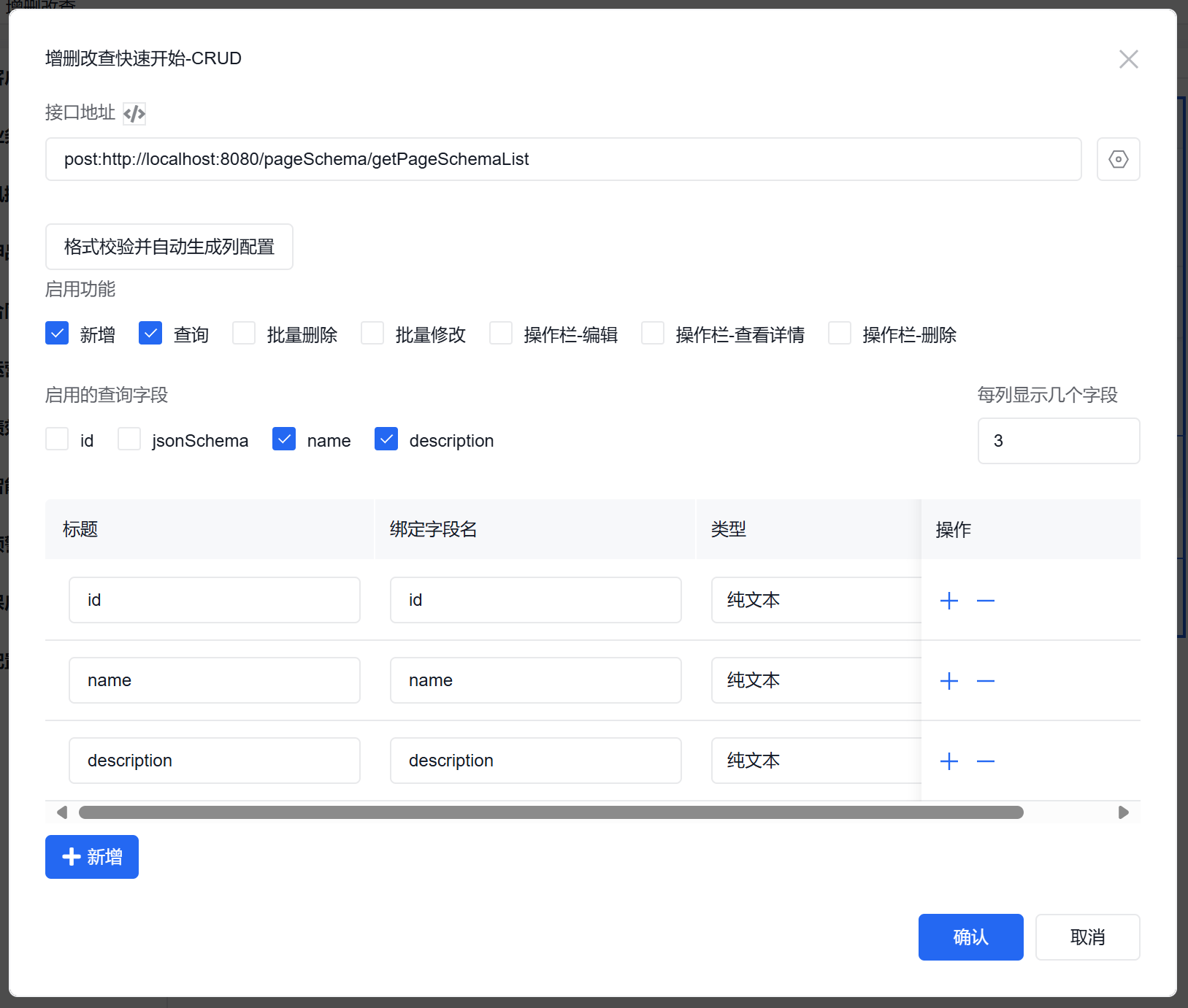Image resolution: width=1188 pixels, height=1008 pixels.
Task: Uncheck the 新增 feature checkbox
Action: point(57,334)
